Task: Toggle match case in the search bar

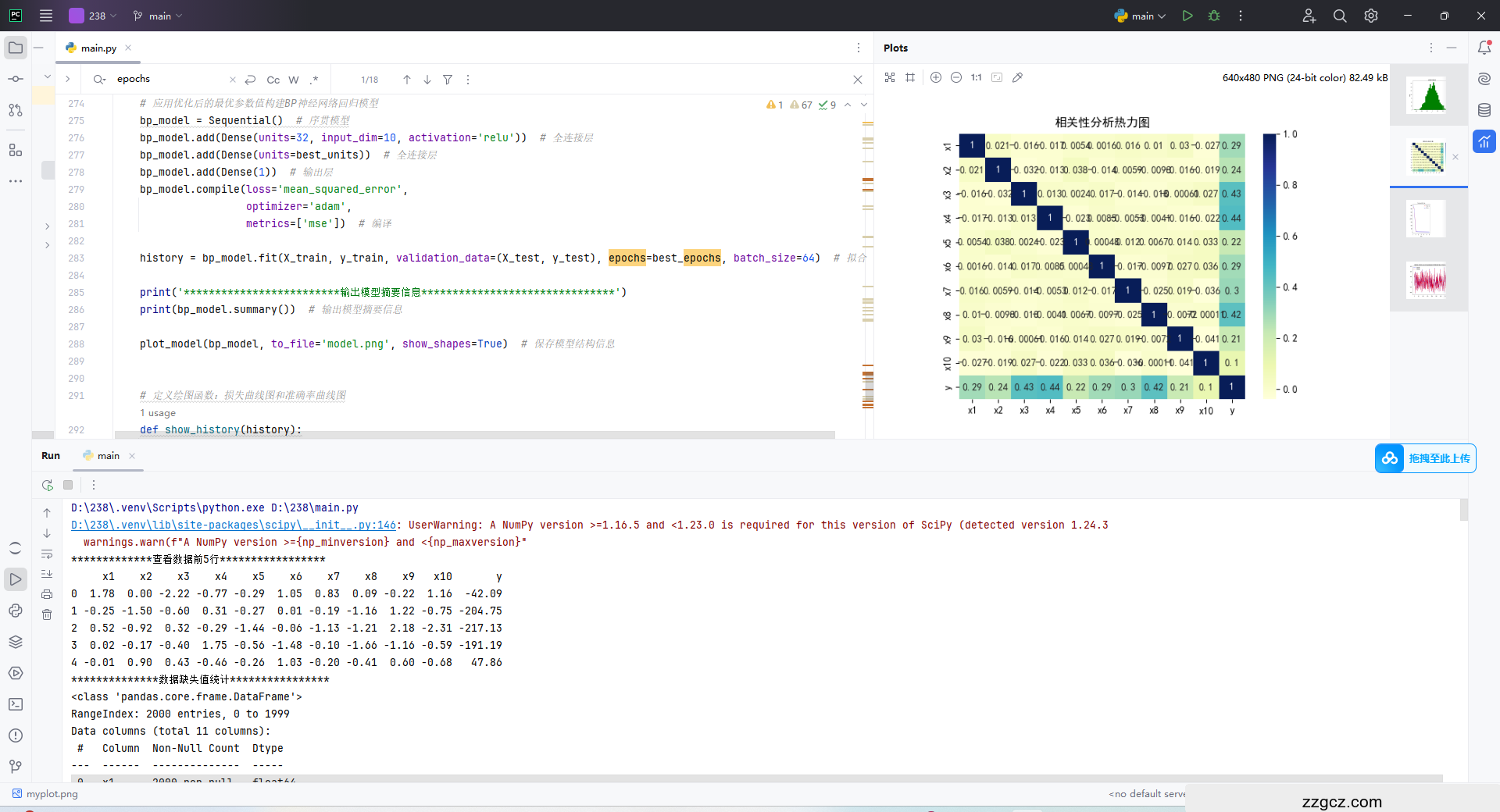Action: pyautogui.click(x=273, y=80)
